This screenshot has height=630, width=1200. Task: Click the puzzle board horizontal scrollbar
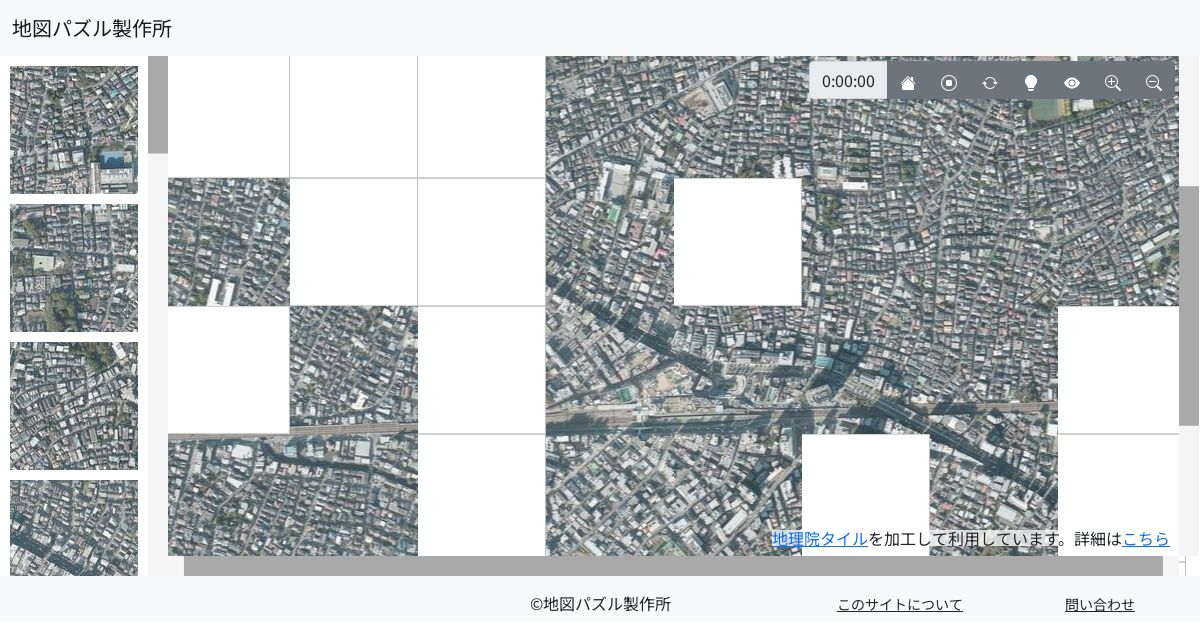coord(672,566)
